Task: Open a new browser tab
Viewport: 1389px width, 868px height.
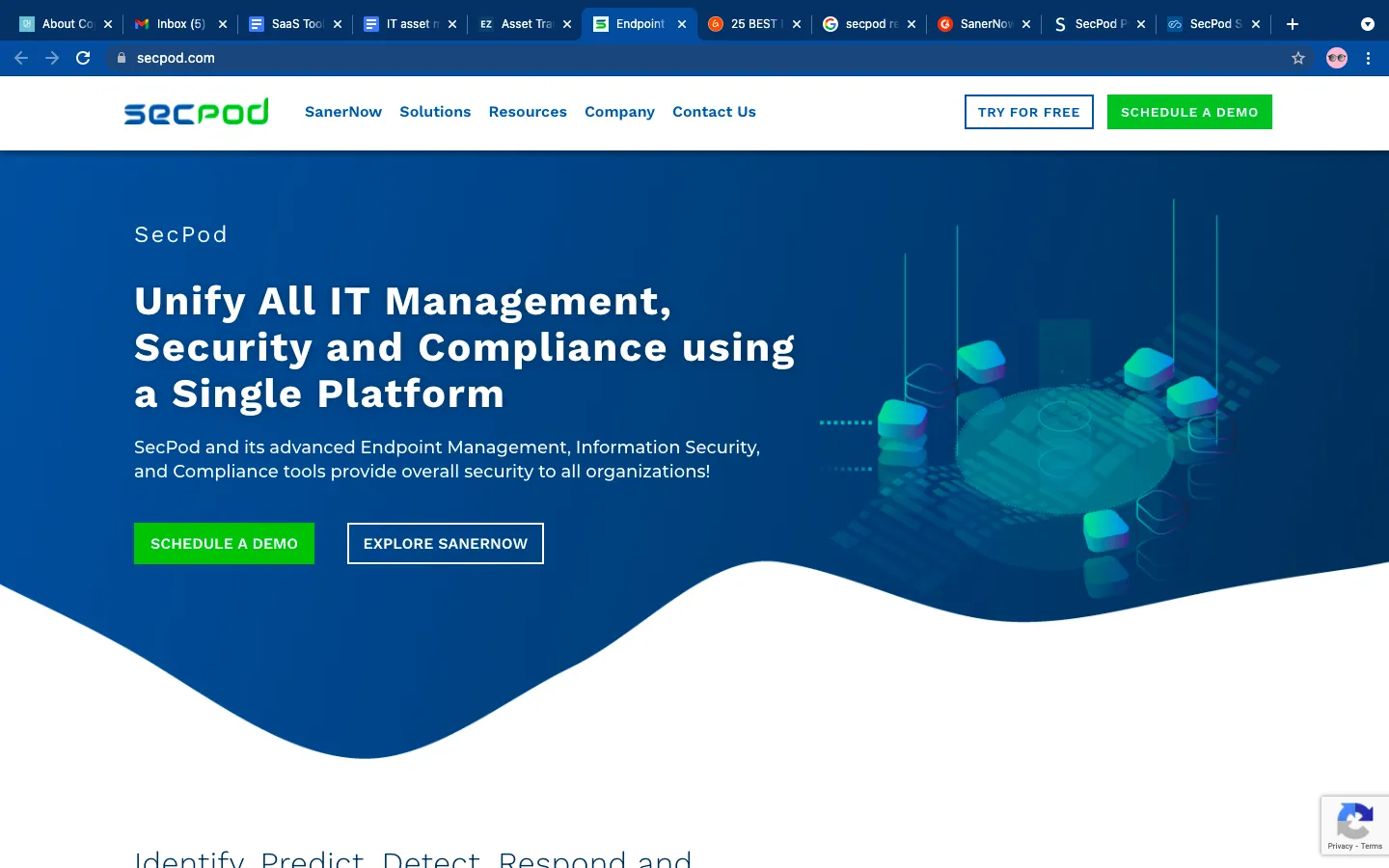Action: 1293,24
